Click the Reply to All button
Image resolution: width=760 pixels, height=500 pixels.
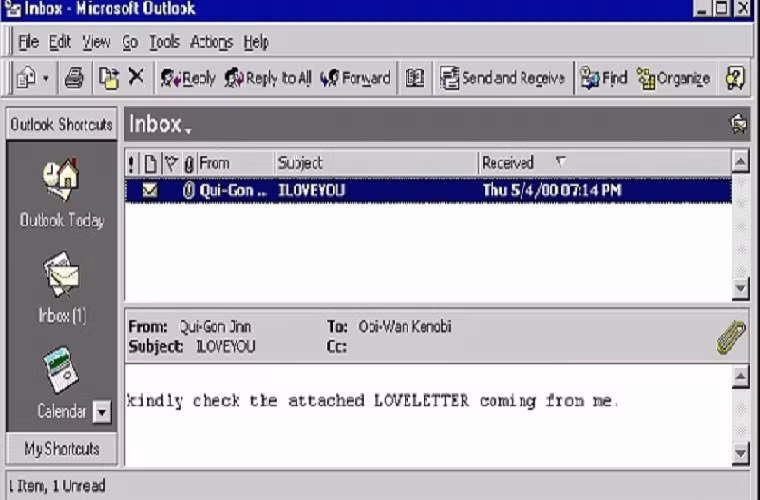[x=268, y=78]
